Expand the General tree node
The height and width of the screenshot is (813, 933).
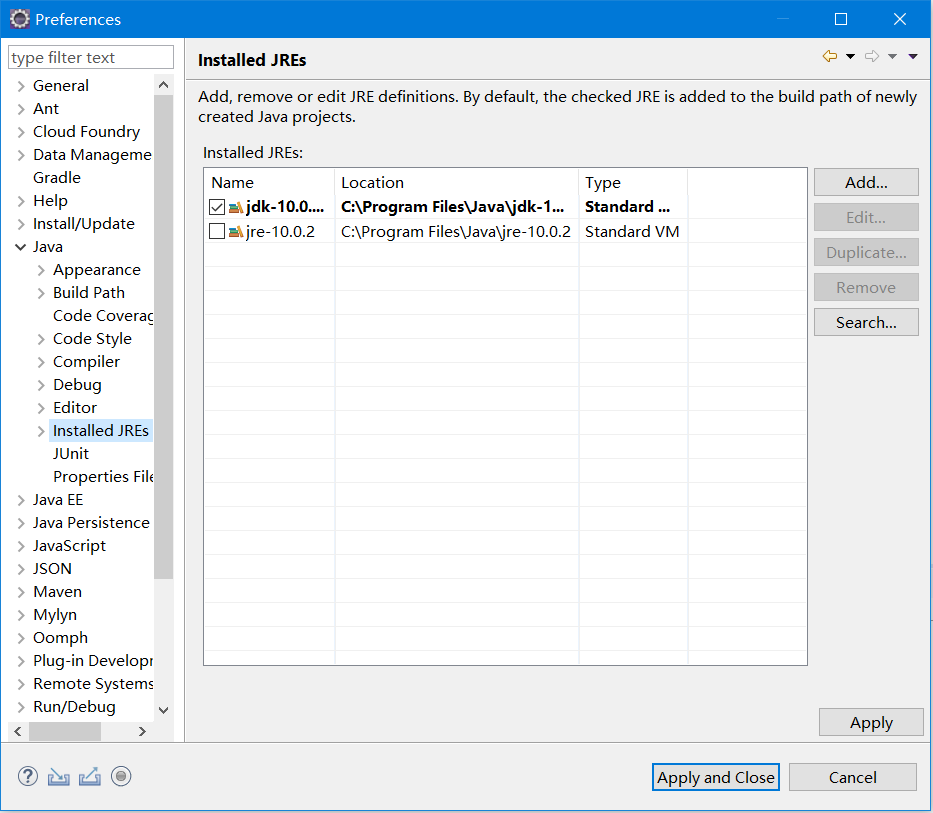(x=22, y=86)
